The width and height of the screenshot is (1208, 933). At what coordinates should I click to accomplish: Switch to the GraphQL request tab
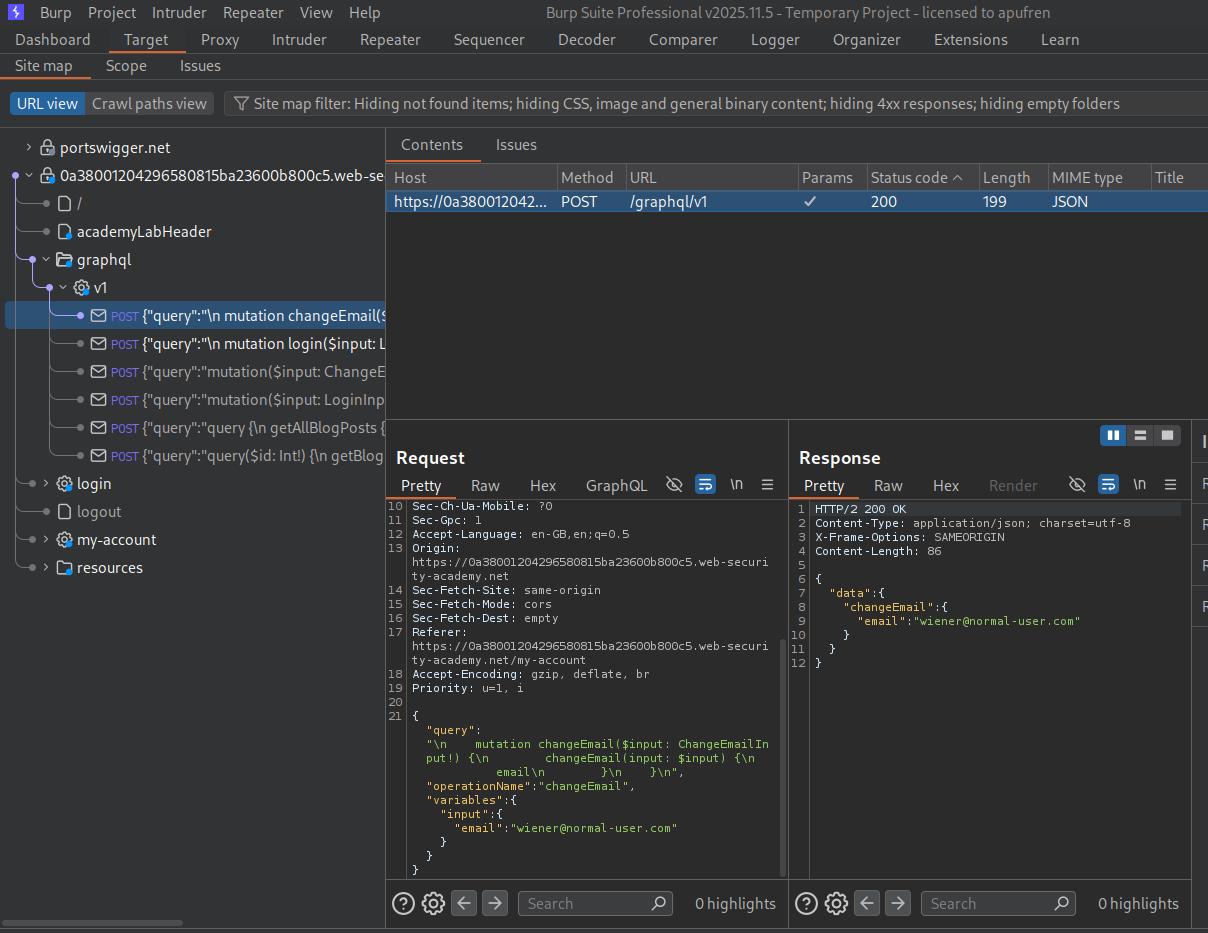[616, 486]
